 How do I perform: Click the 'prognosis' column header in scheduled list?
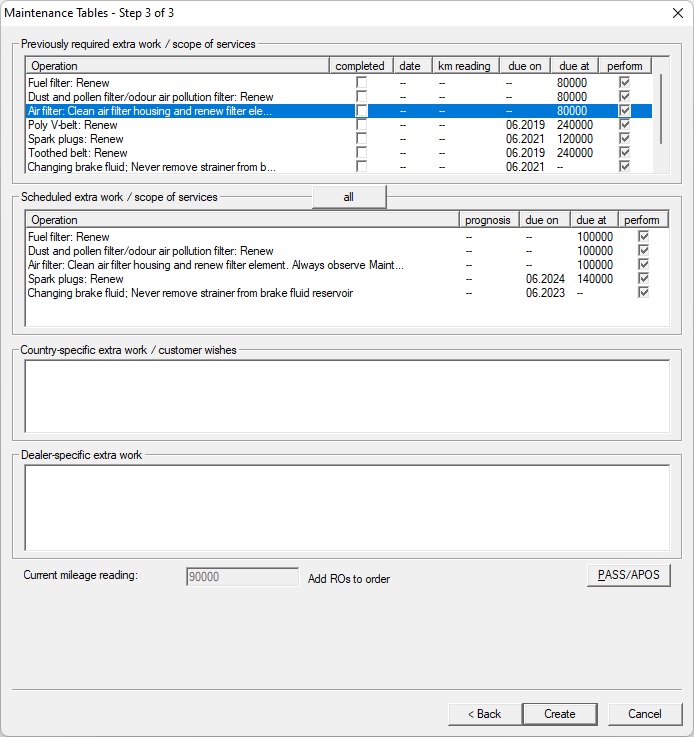(x=487, y=220)
